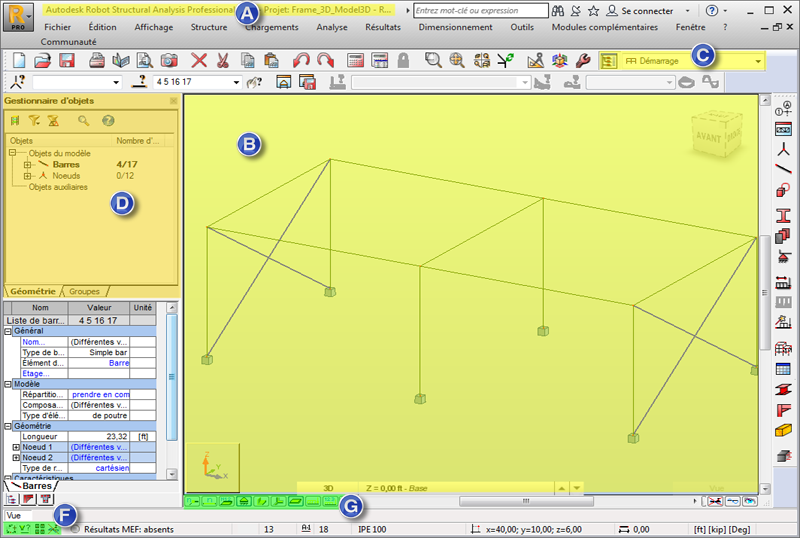Cut selection with the scissors icon
800x538 pixels.
coord(223,61)
